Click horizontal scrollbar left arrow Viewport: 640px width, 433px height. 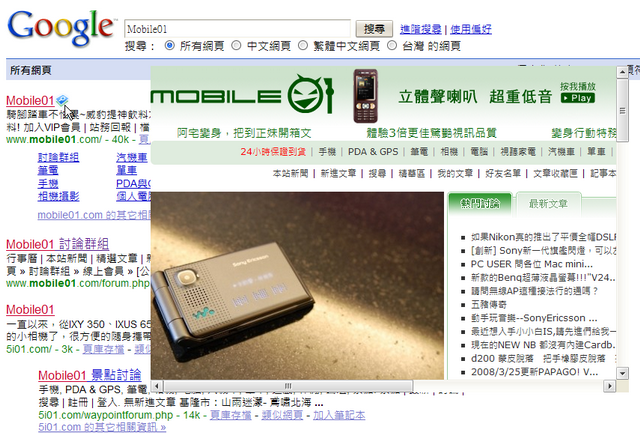coord(157,386)
